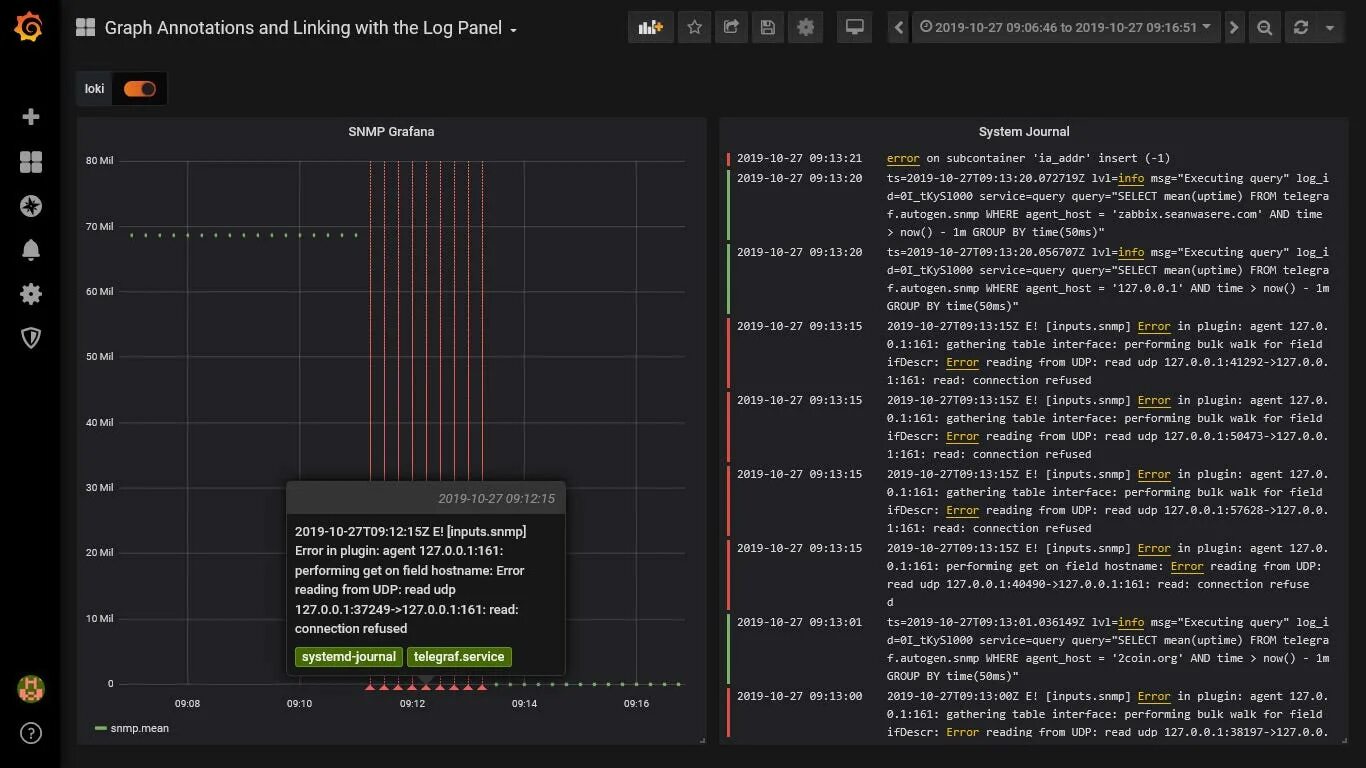Select the log row with UDP port 50473
Screen dimensions: 1366x768
(1029, 427)
